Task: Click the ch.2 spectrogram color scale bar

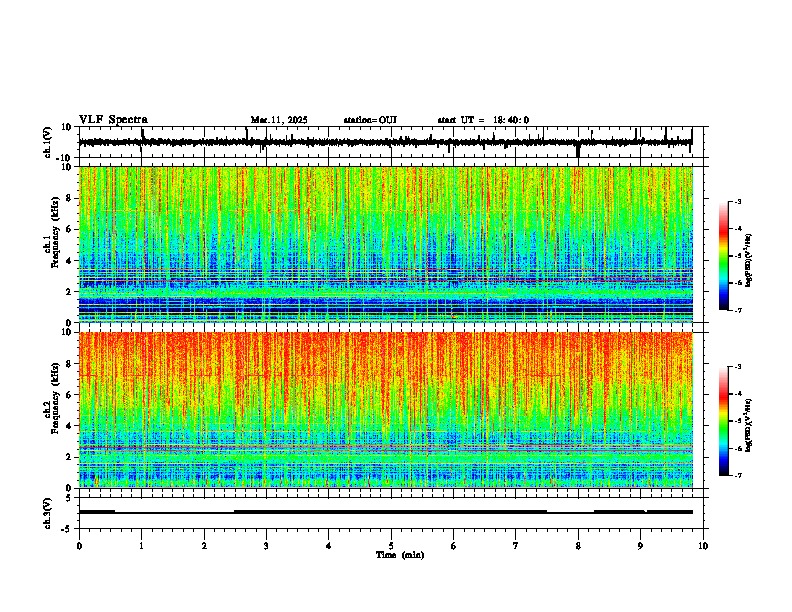Action: (724, 421)
